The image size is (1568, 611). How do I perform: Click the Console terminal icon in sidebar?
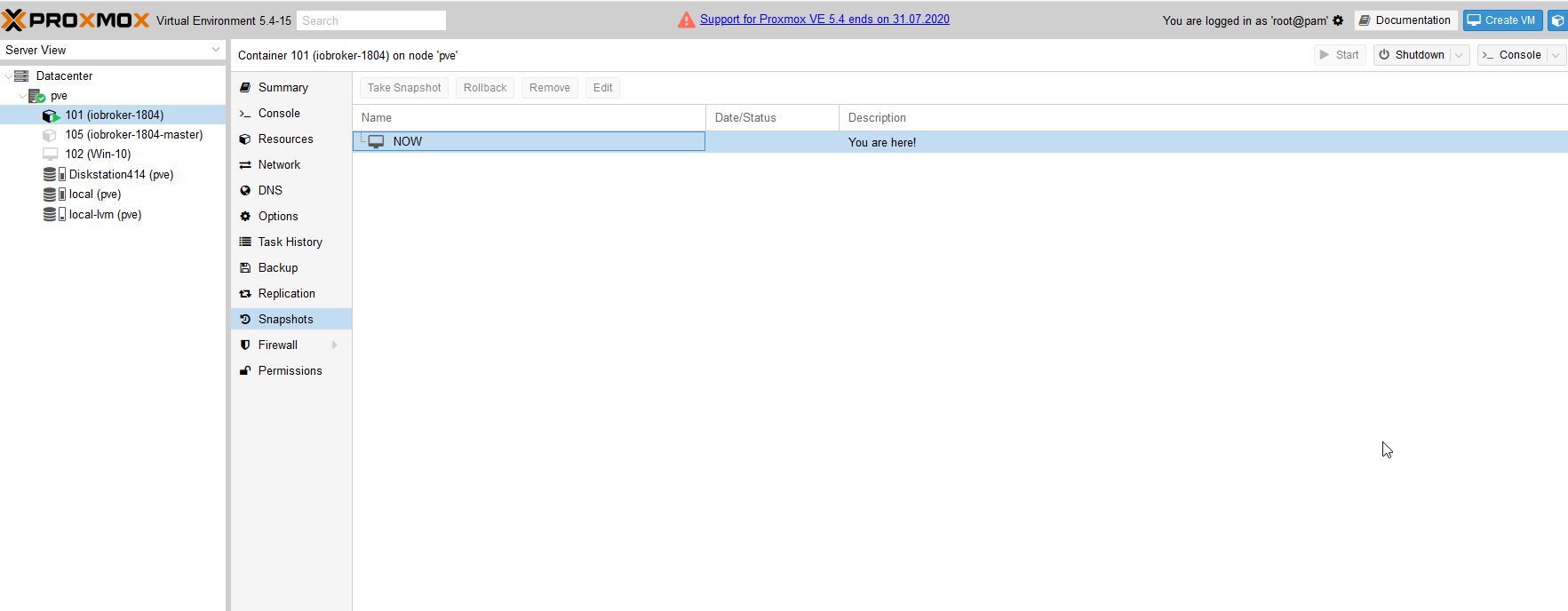tap(245, 114)
